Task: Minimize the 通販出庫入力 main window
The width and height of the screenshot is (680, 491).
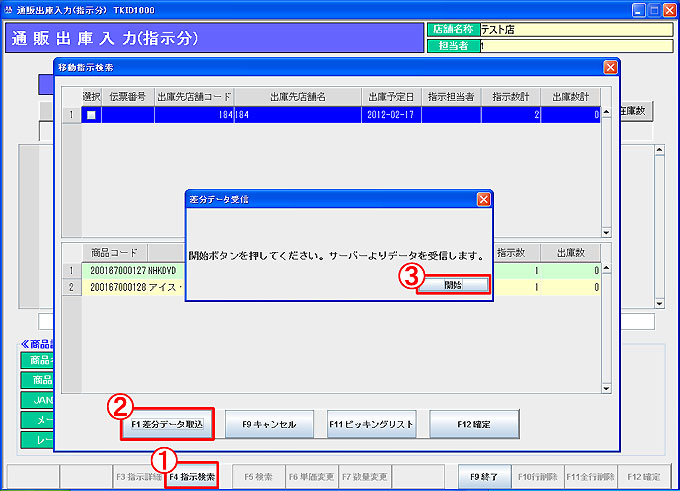Action: 638,10
